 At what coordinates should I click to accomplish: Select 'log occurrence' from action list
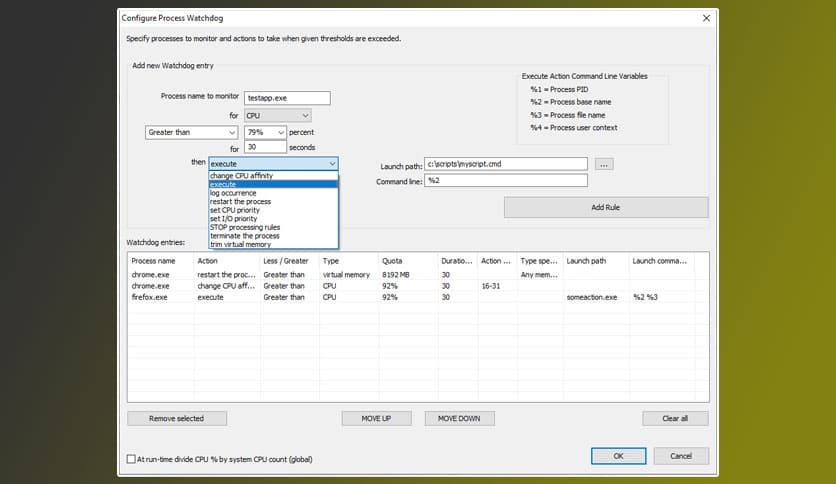coord(273,193)
